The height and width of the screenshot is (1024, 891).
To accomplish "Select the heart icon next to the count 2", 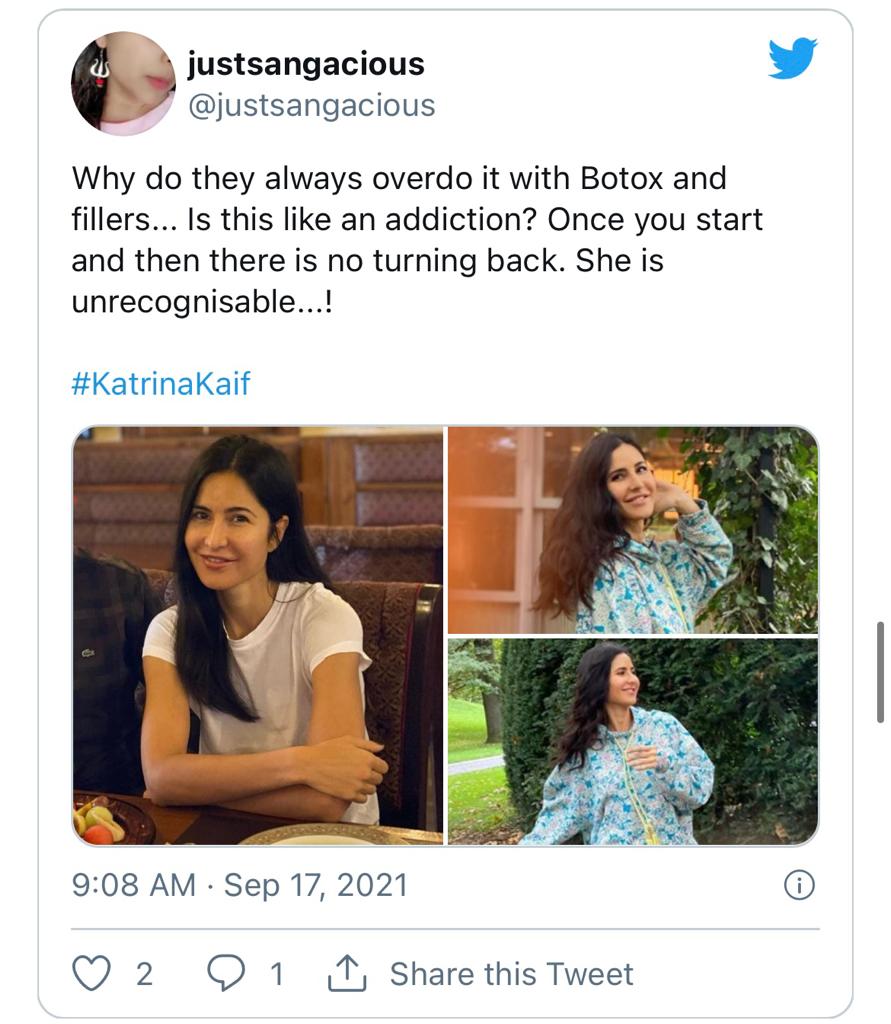I will (x=91, y=972).
